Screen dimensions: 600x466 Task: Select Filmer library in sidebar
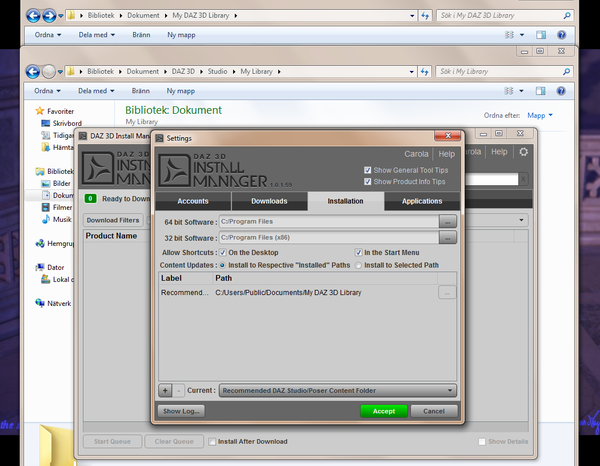tap(57, 207)
